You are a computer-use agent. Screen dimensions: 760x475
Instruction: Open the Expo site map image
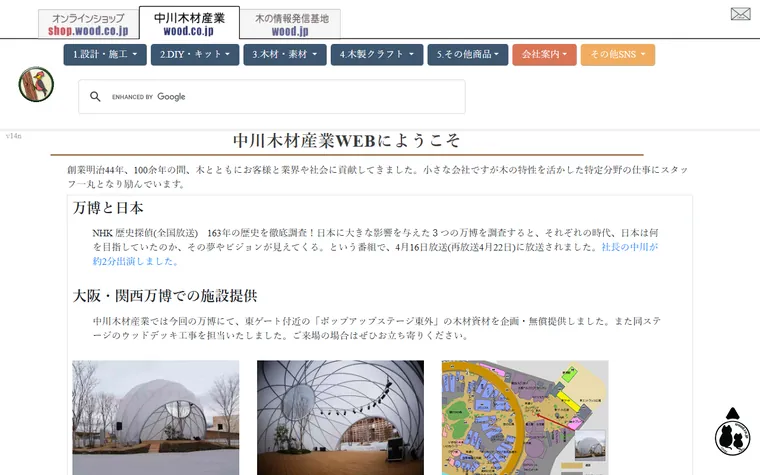pyautogui.click(x=525, y=417)
